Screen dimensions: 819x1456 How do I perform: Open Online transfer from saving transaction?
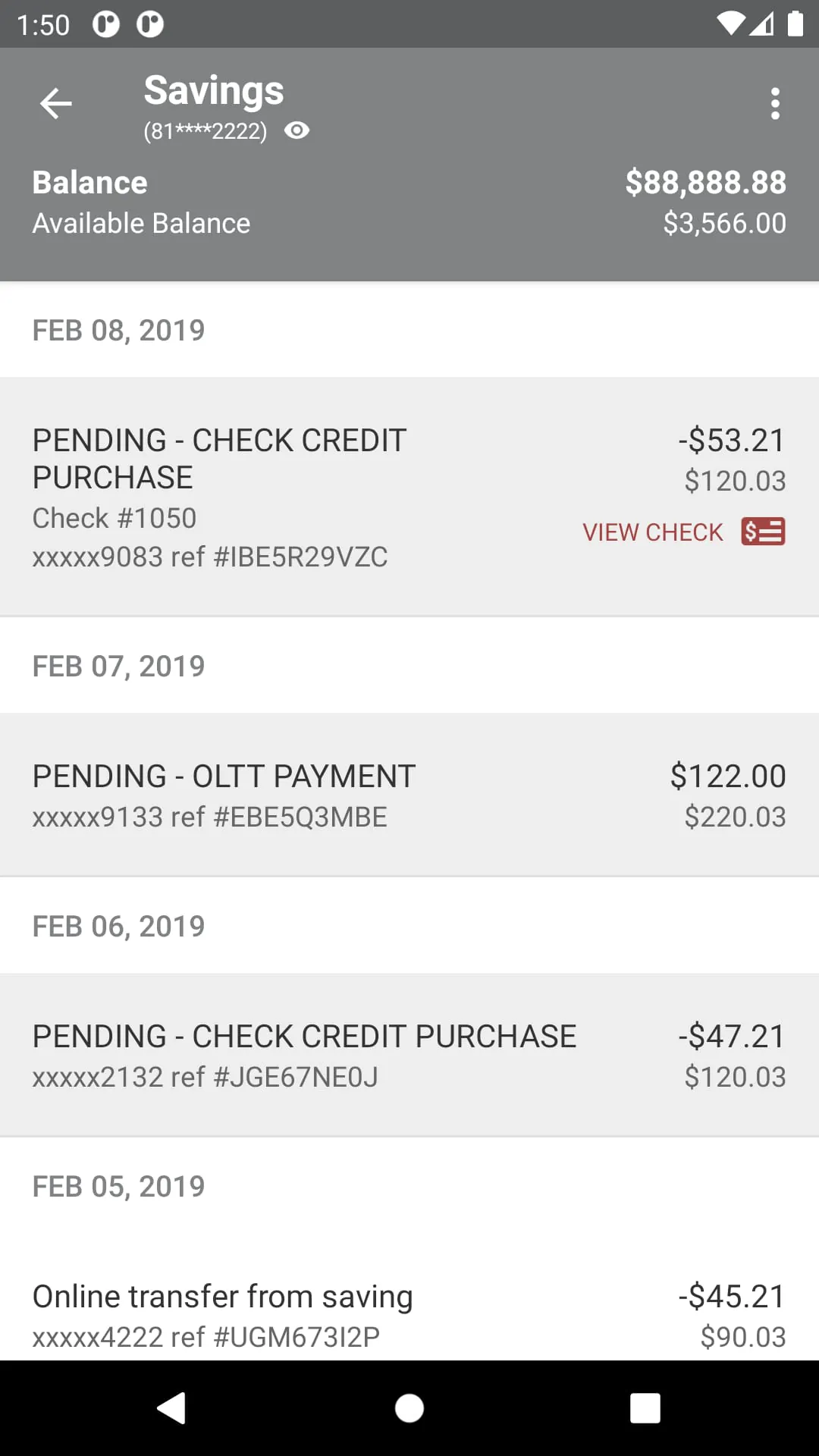[x=409, y=1314]
